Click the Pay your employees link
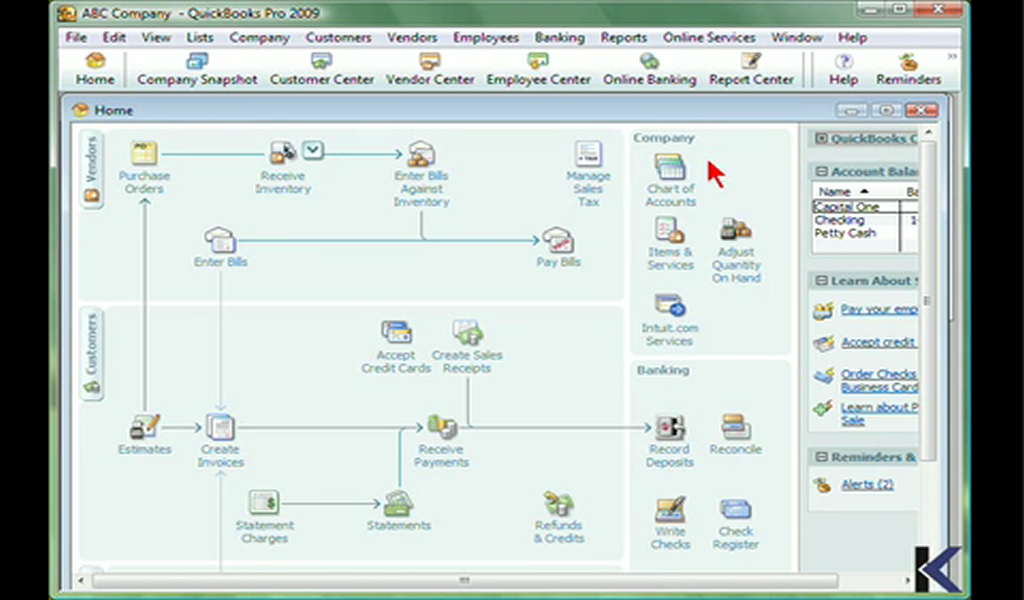 click(879, 309)
